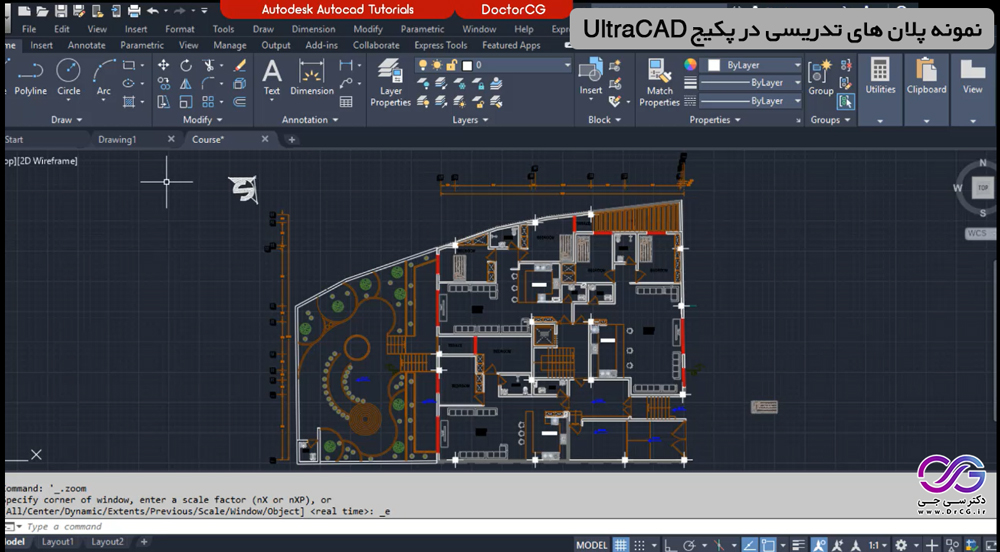1000x552 pixels.
Task: Expand the Layers panel dropdown
Action: pos(470,120)
